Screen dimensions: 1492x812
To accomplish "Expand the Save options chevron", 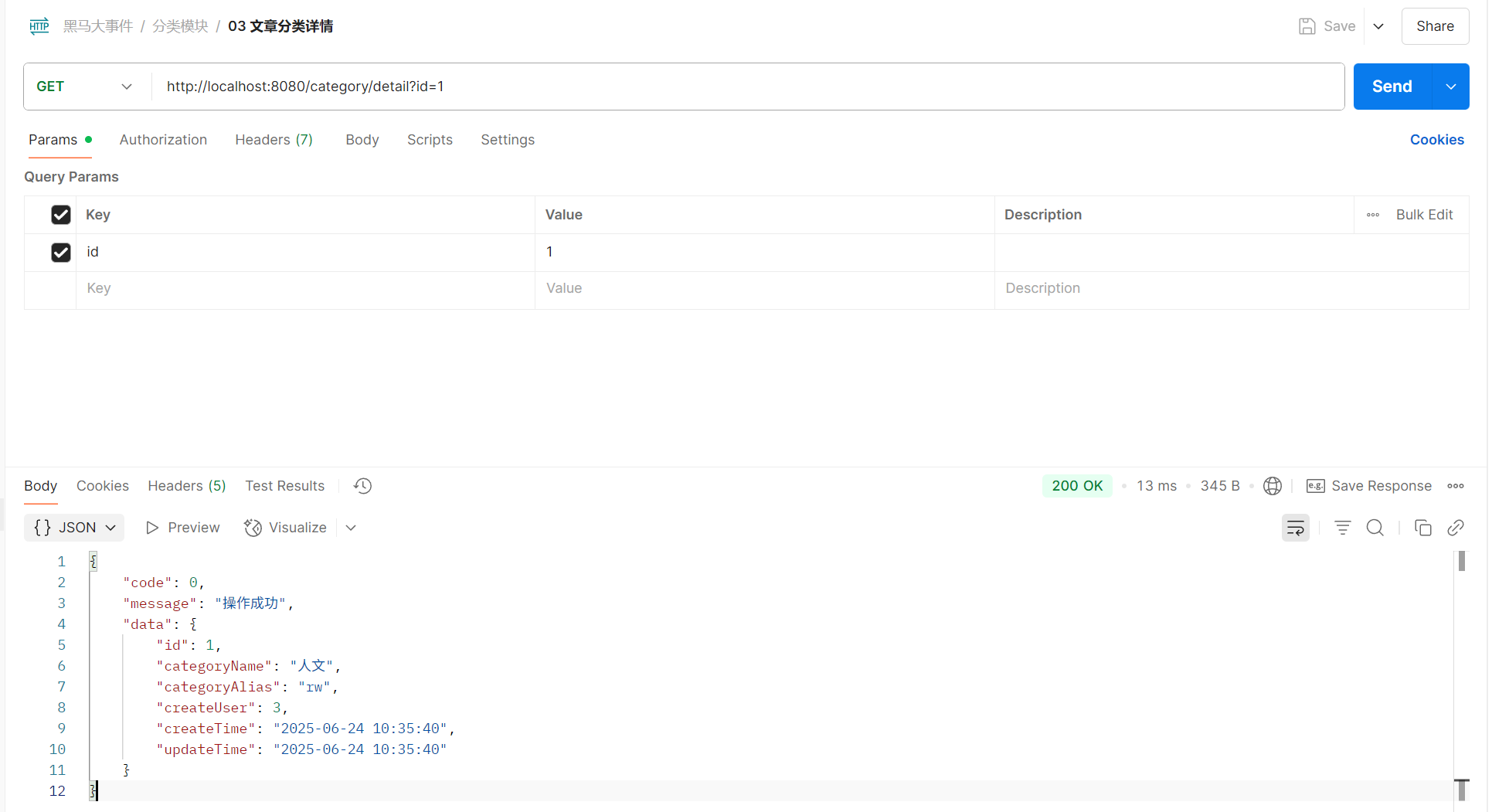I will point(1378,26).
